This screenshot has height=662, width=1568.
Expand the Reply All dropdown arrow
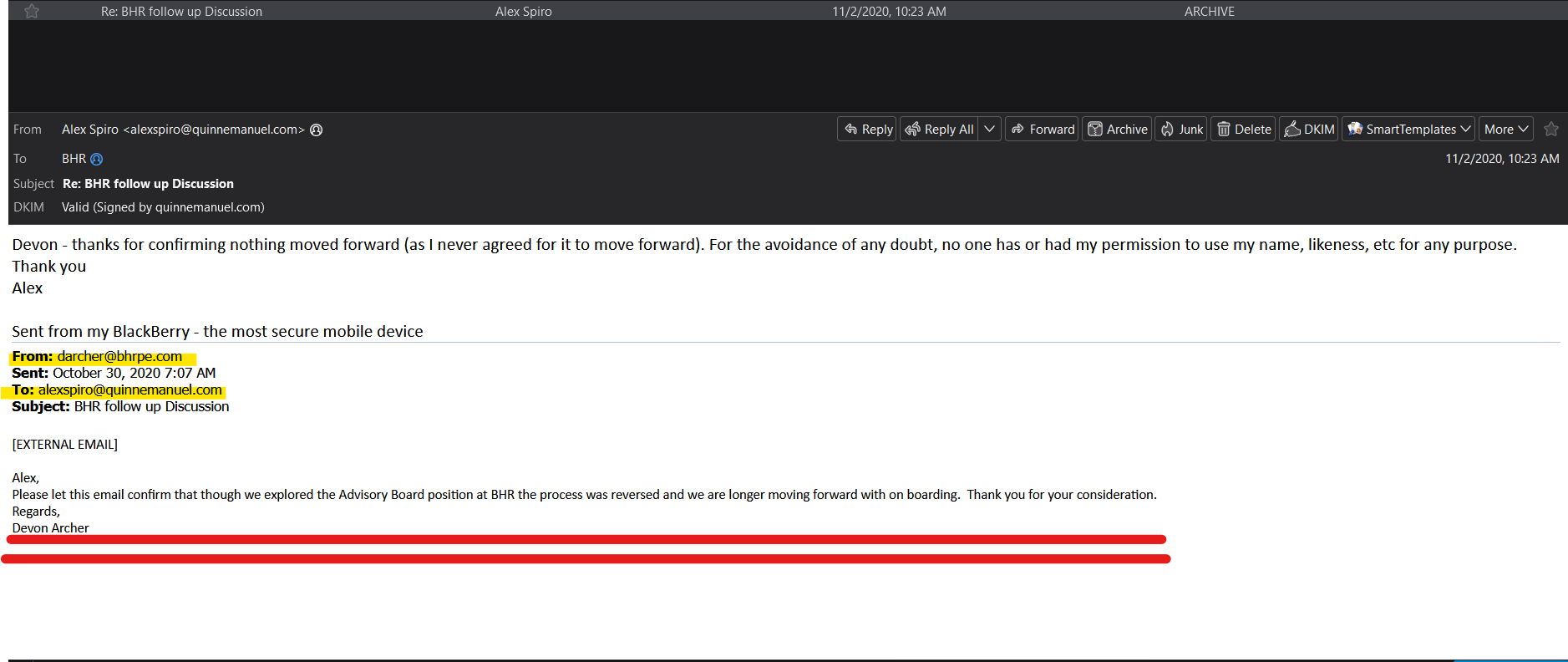(990, 130)
